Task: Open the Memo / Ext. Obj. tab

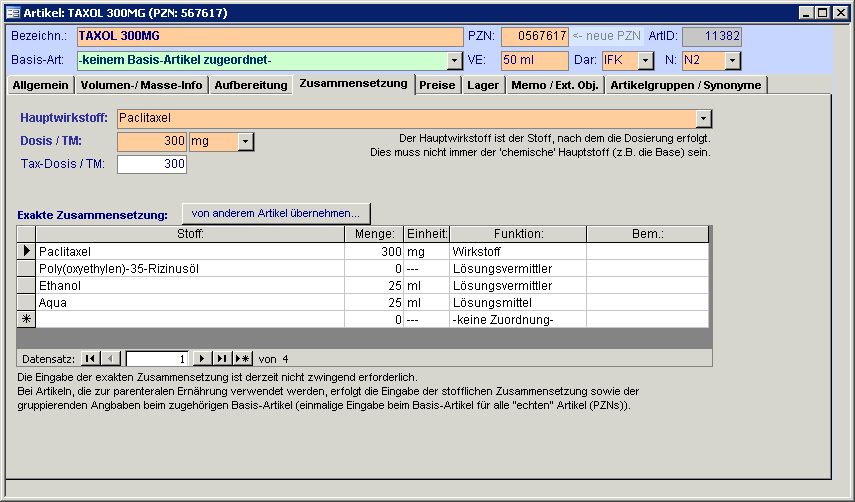Action: pyautogui.click(x=555, y=85)
